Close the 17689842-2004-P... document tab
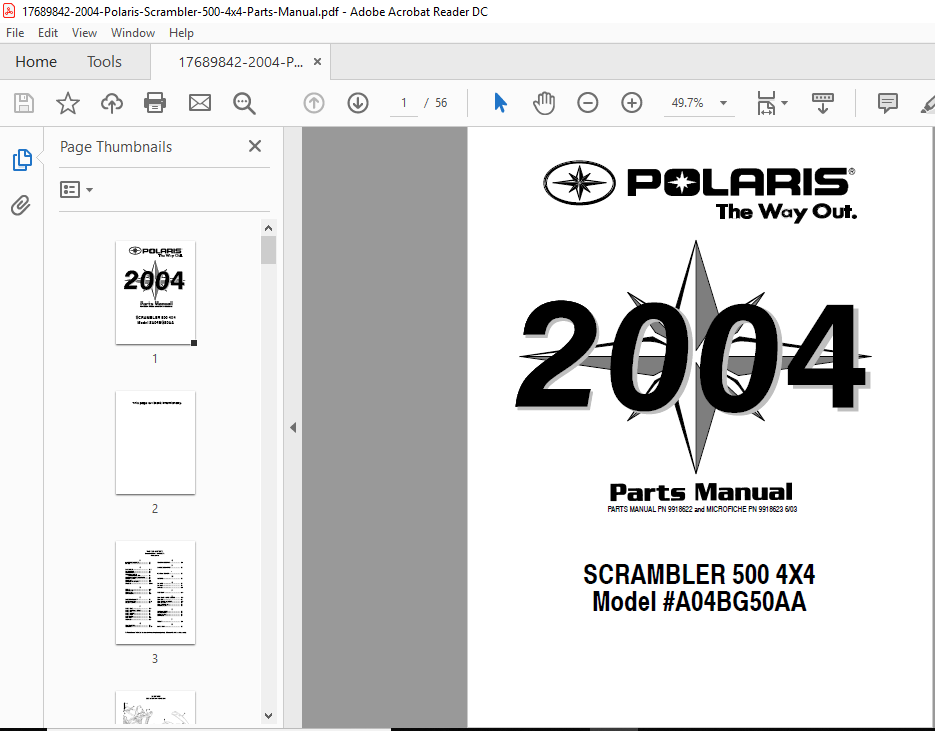The height and width of the screenshot is (731, 935). (317, 61)
